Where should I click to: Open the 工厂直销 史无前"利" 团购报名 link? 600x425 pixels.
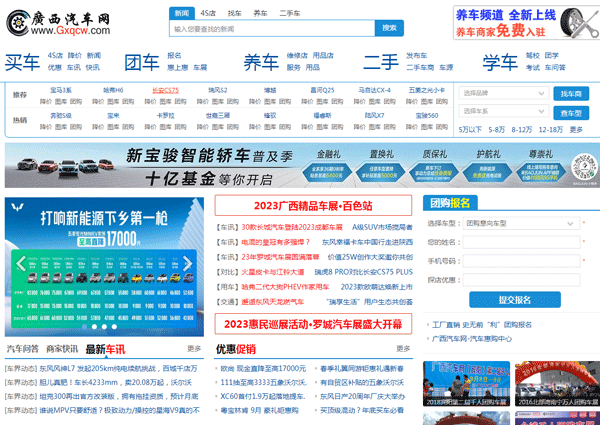(x=482, y=325)
